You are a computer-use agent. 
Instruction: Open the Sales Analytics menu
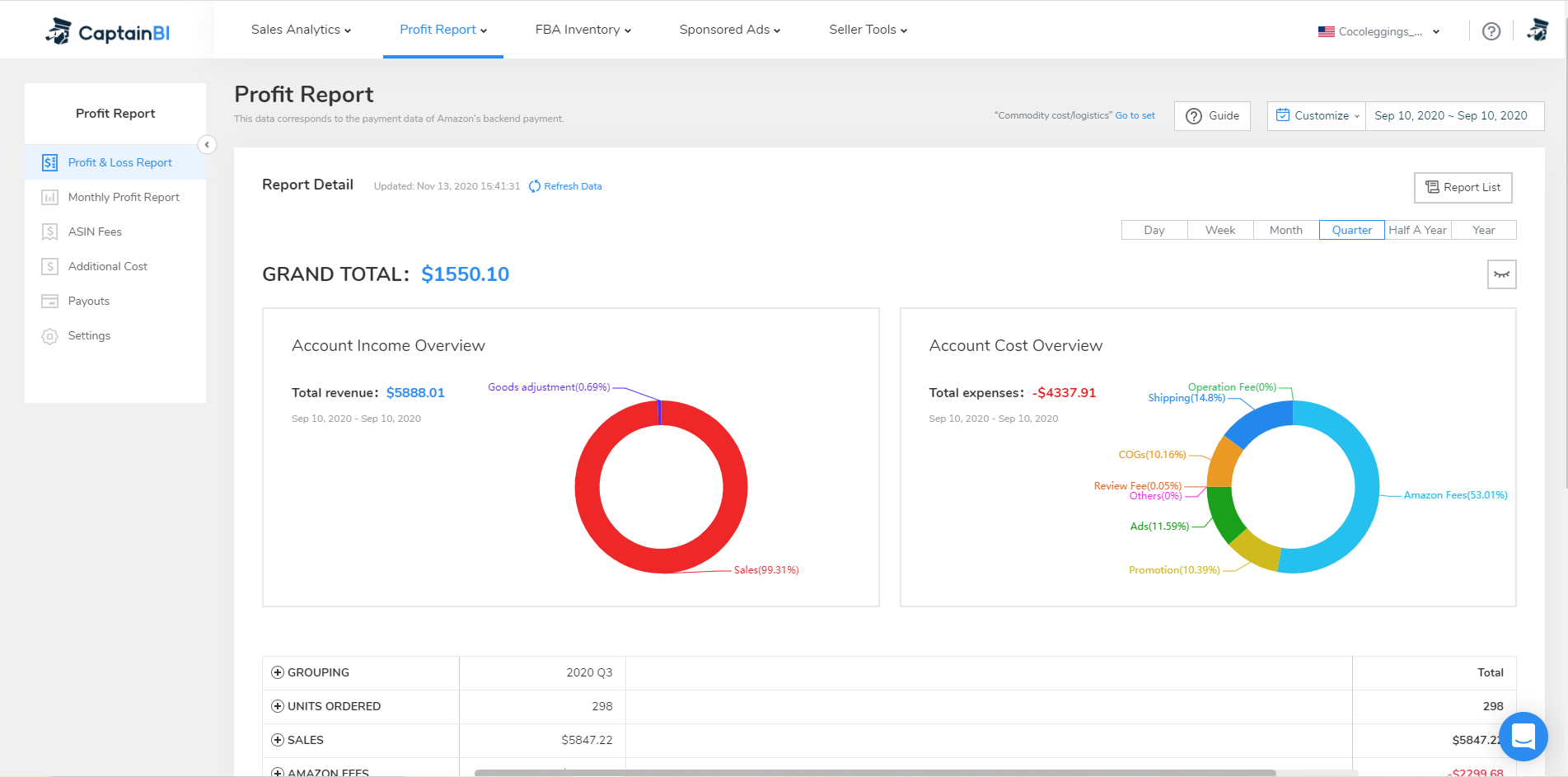(x=301, y=30)
